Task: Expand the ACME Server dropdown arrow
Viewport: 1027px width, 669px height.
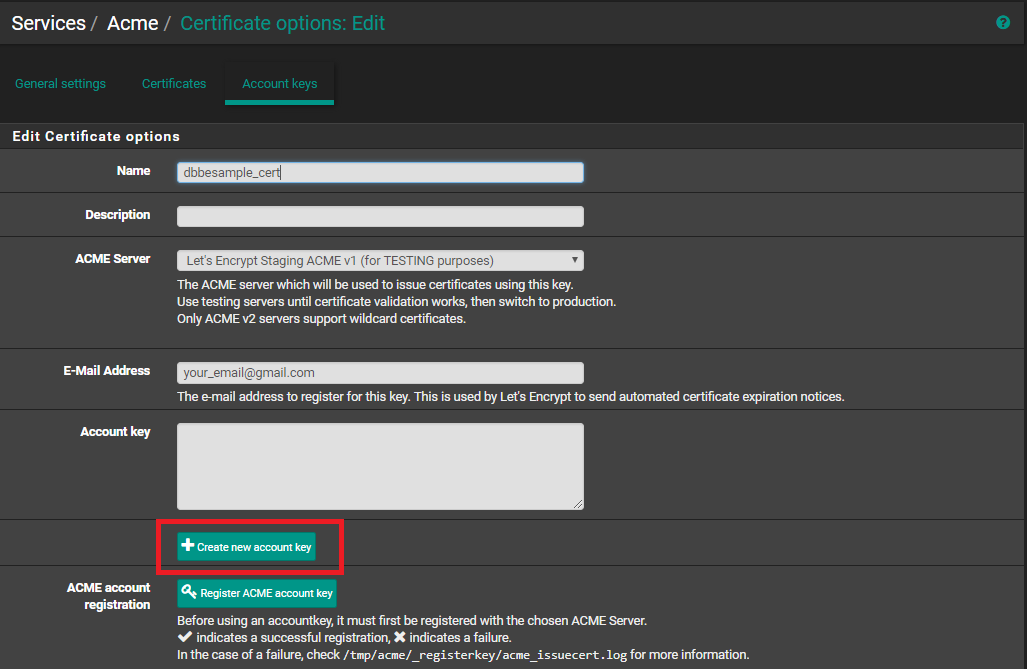Action: click(575, 260)
